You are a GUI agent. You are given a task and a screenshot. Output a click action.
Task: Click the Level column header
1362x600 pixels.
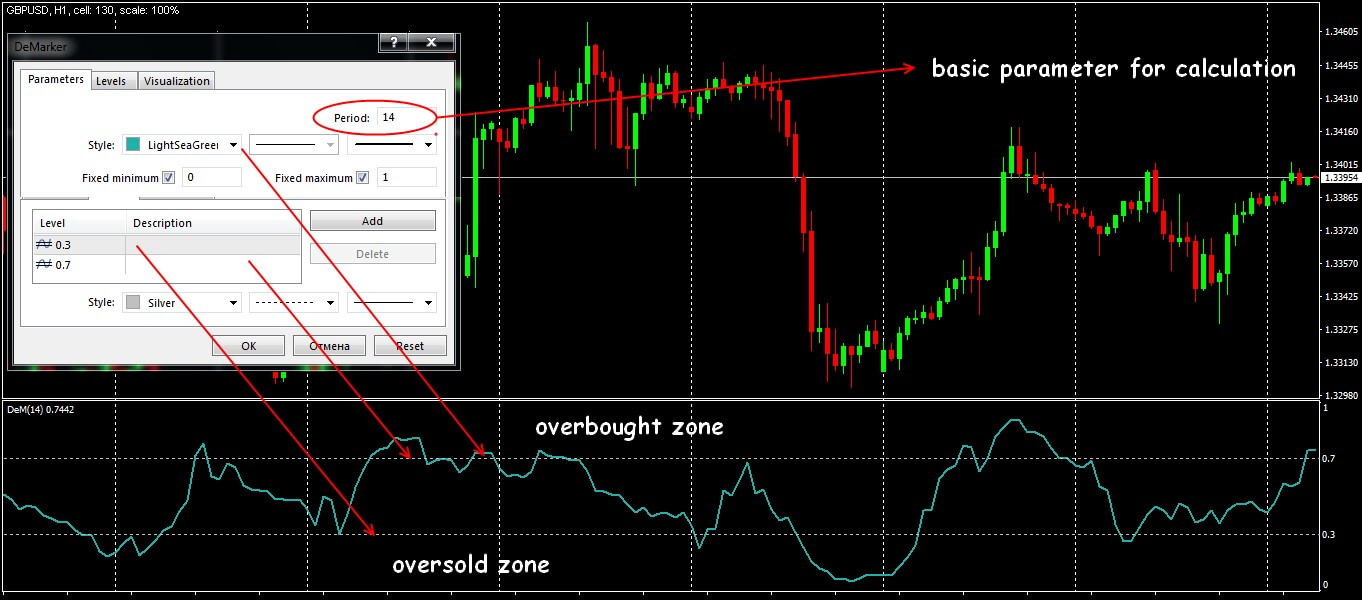click(x=80, y=223)
